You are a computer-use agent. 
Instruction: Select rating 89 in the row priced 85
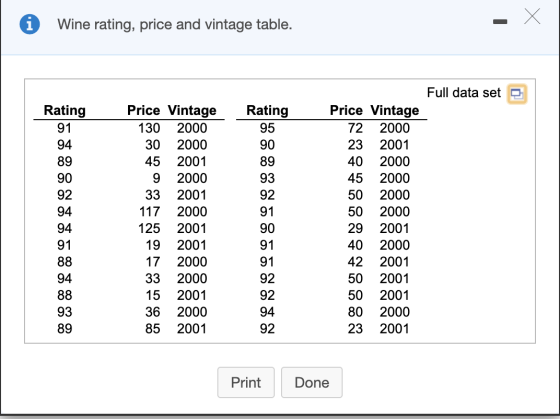pyautogui.click(x=64, y=329)
